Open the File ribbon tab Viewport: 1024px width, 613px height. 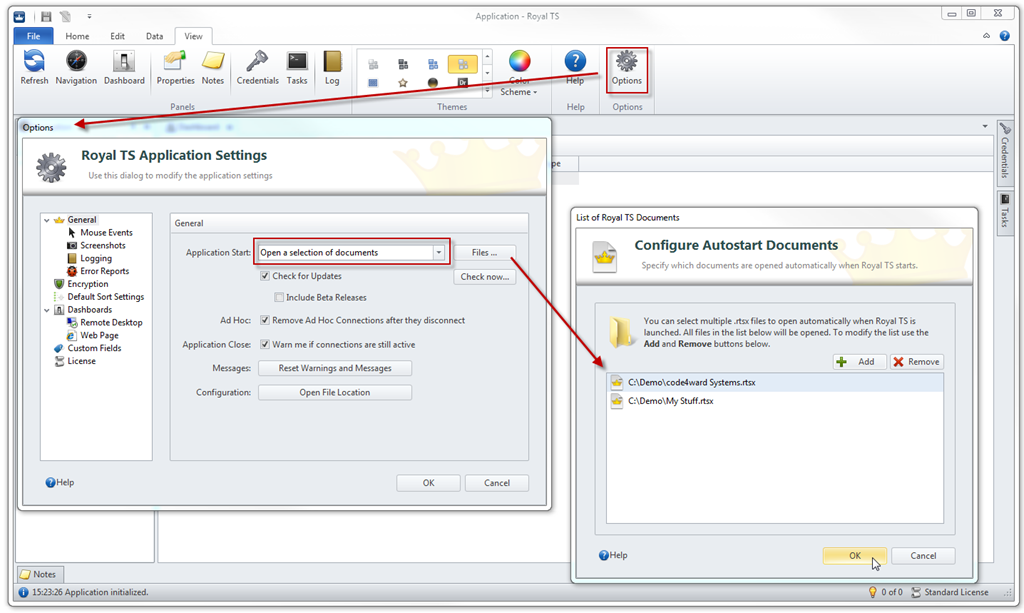[33, 36]
